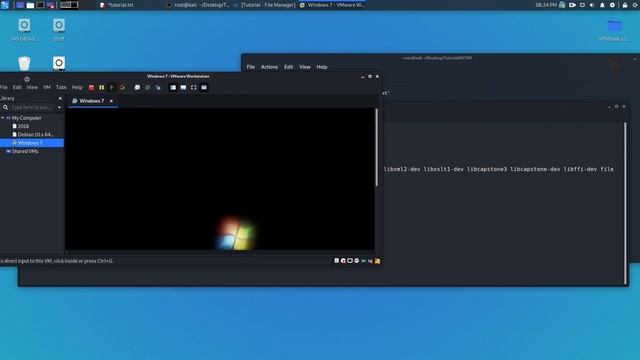
Task: Open the File menu in VMware Workstation
Action: tap(4, 87)
